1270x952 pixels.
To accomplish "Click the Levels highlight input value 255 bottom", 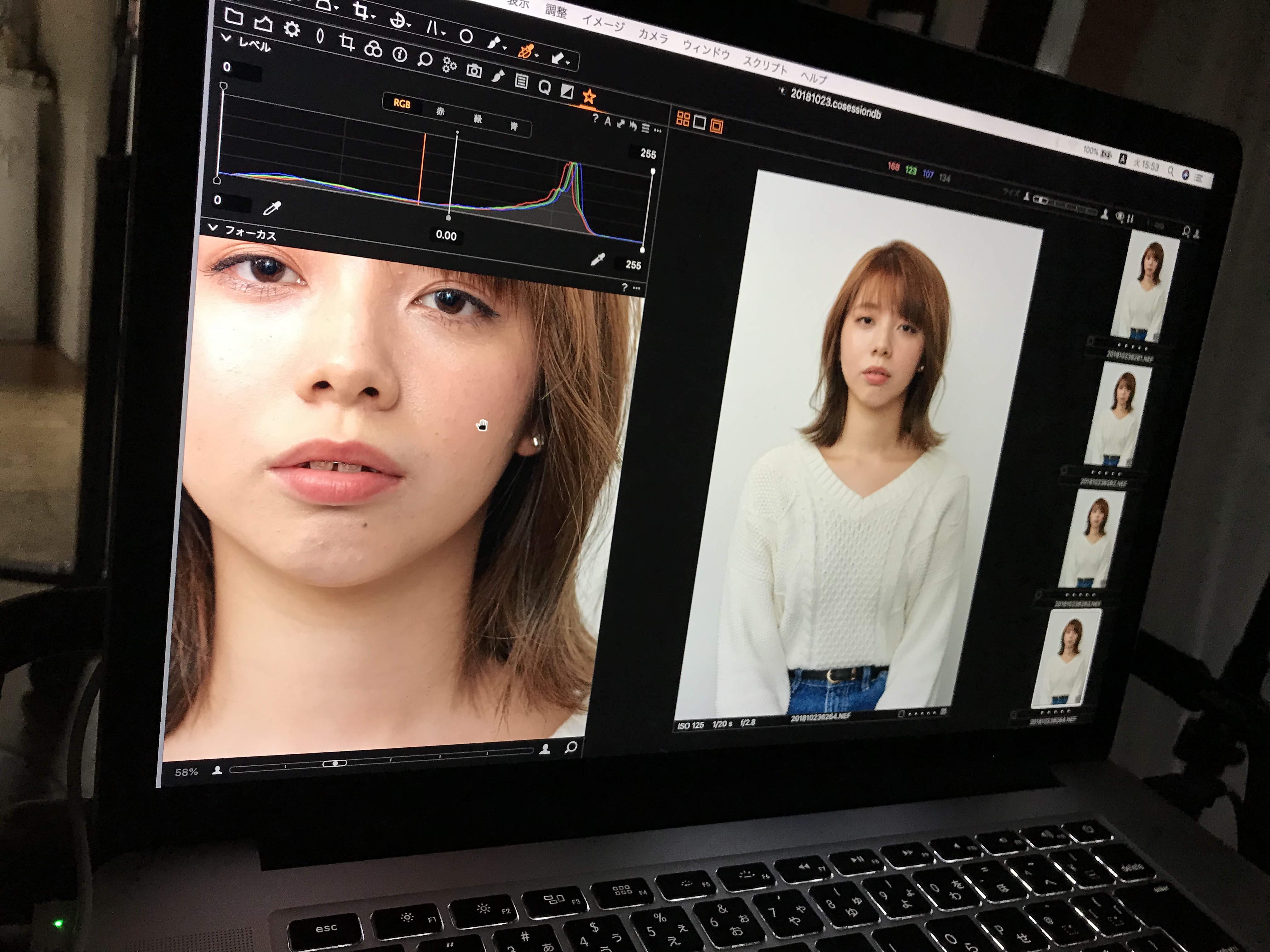I will [633, 265].
